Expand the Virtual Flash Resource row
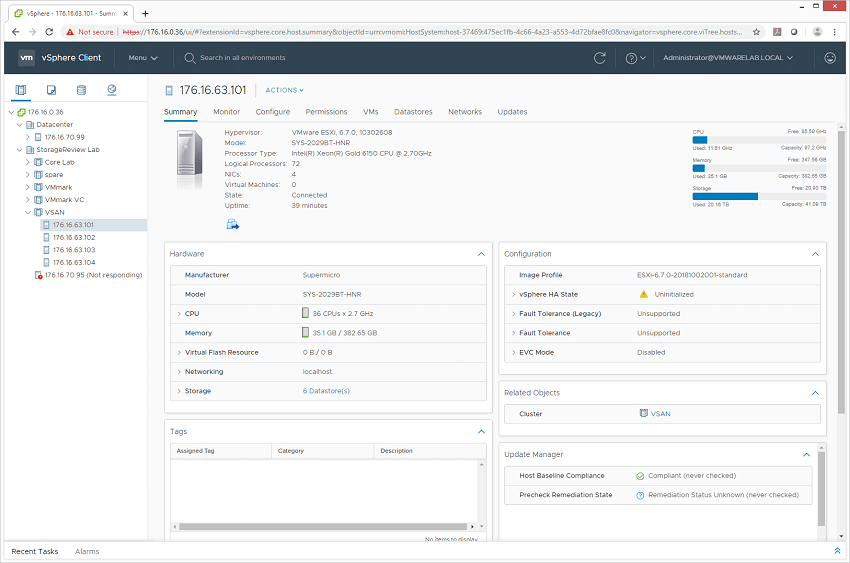This screenshot has width=850, height=563. click(x=179, y=352)
